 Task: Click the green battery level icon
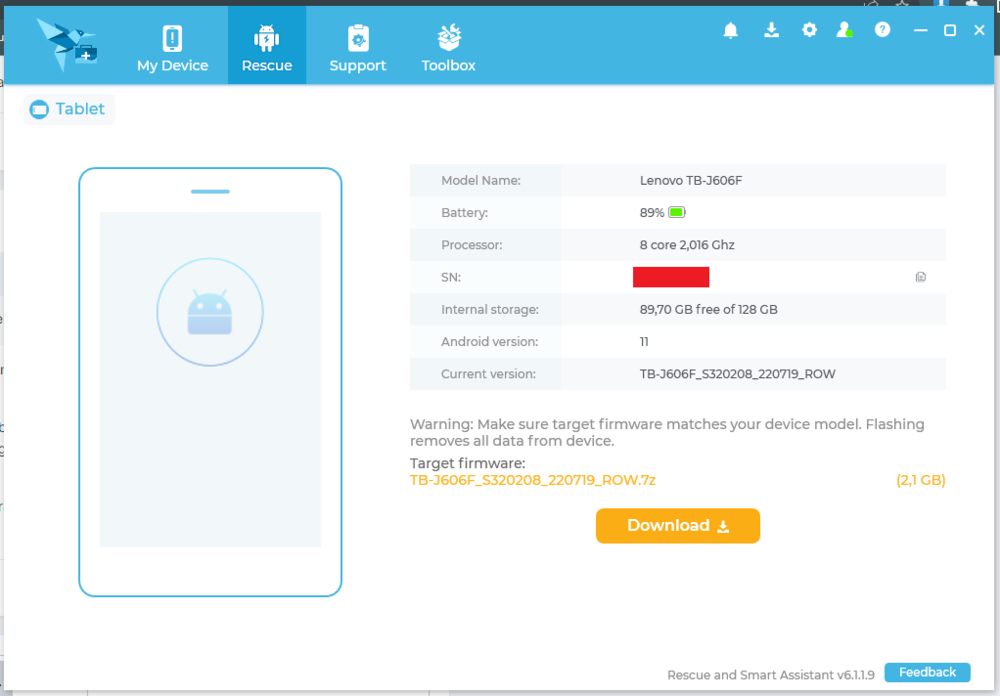coord(677,213)
